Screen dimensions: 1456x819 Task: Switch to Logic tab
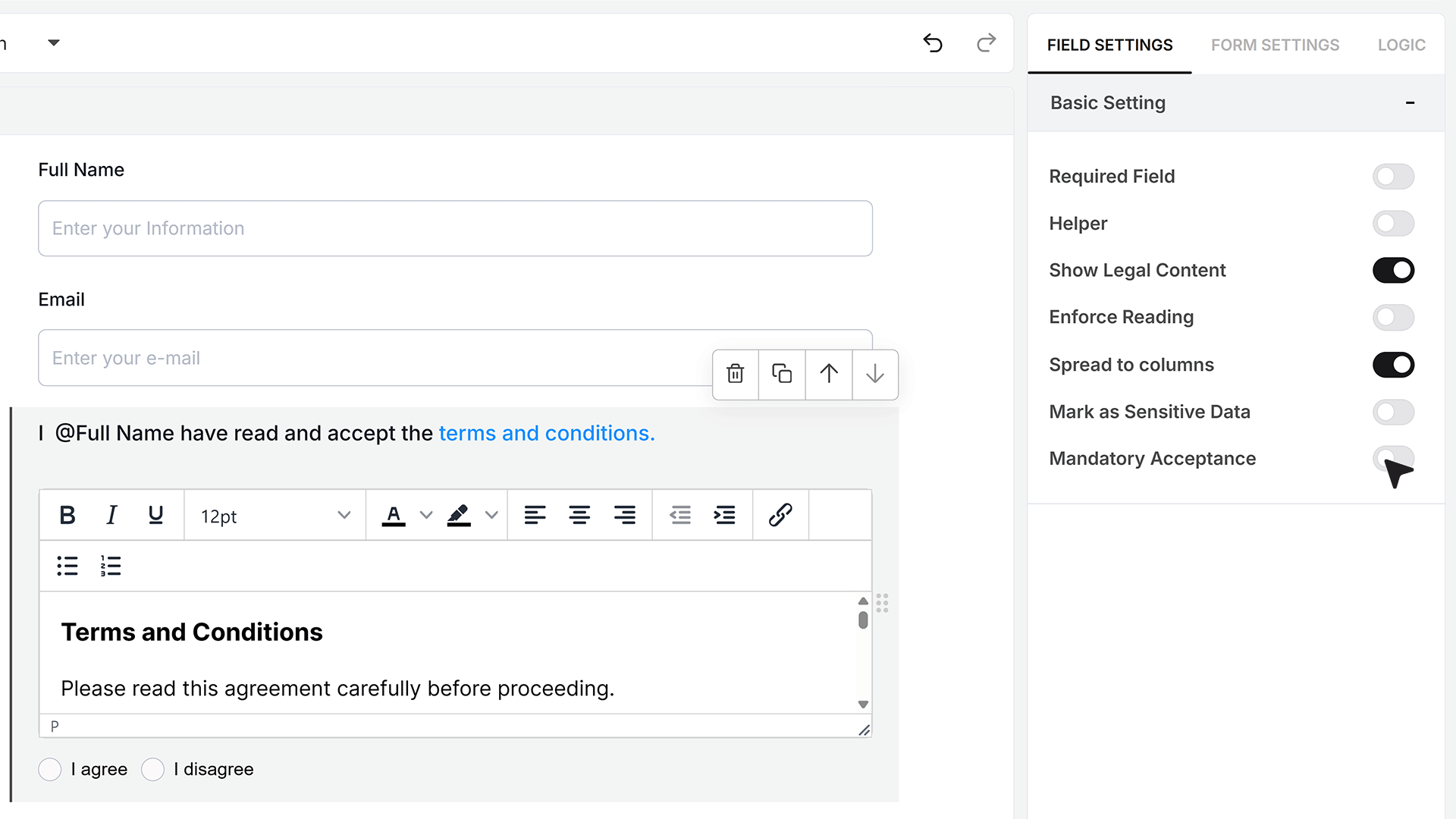coord(1401,45)
